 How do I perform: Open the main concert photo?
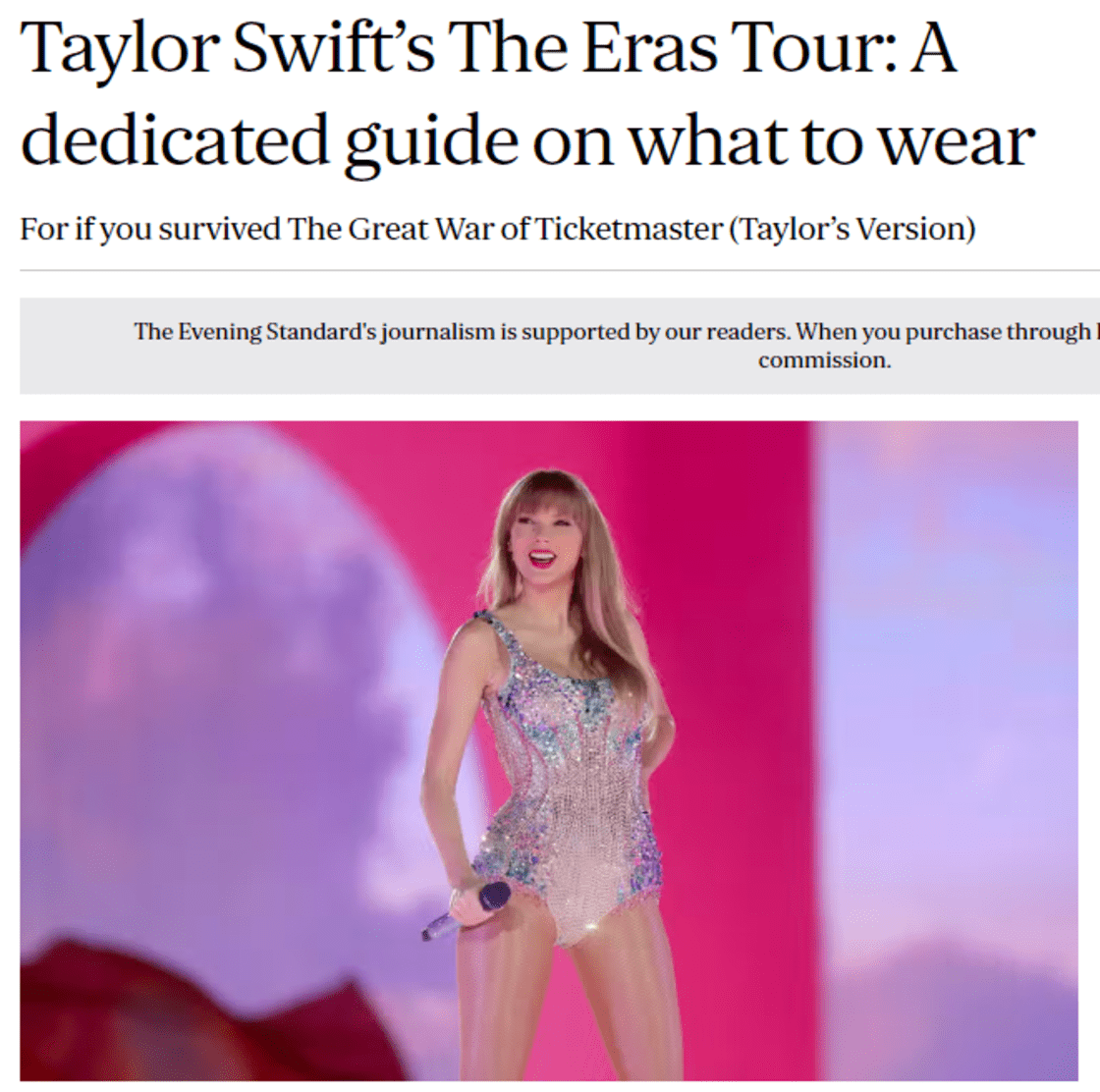549,750
